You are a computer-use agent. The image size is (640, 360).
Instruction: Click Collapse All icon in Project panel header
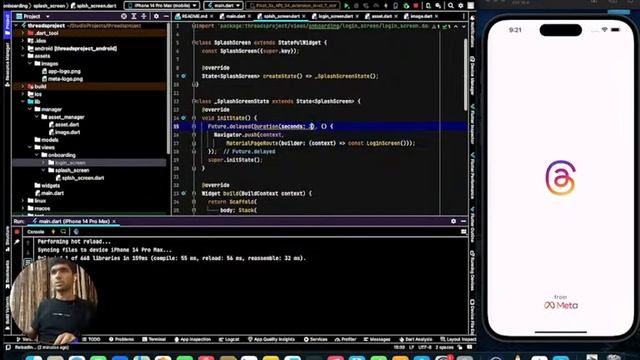point(144,16)
